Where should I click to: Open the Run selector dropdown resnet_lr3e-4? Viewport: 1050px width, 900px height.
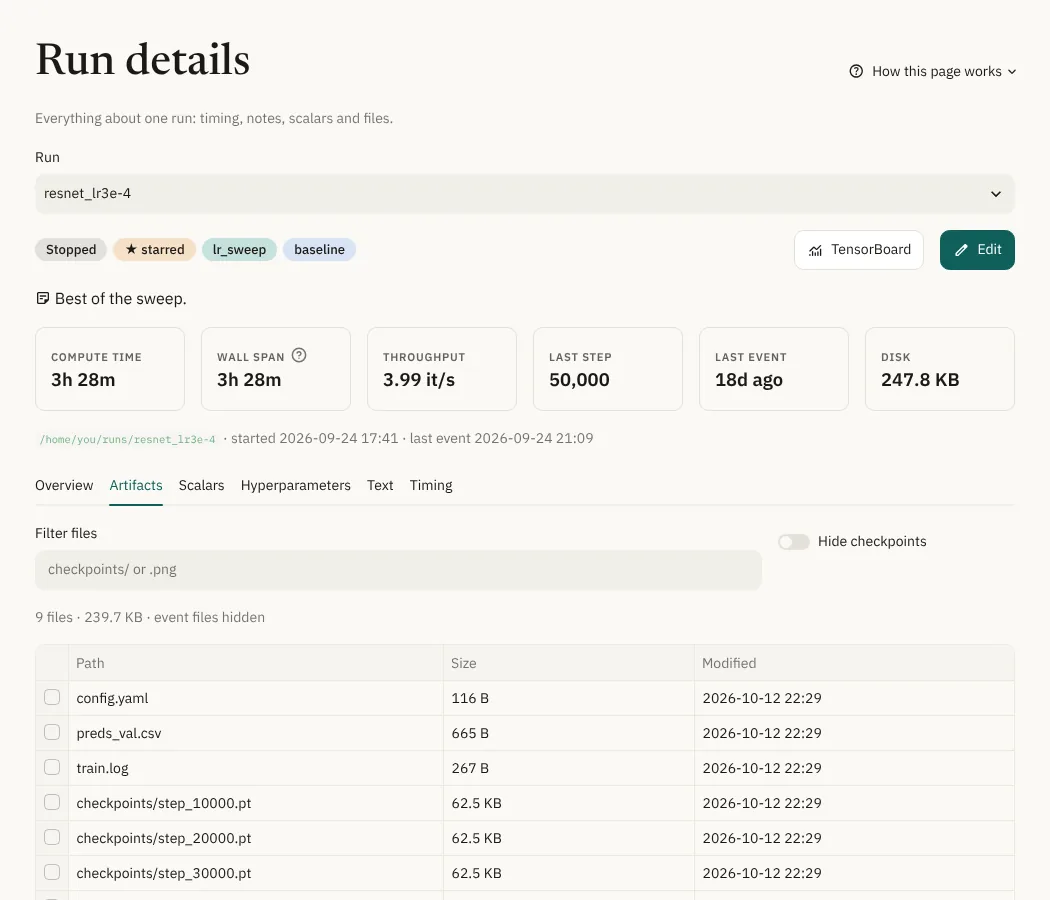pyautogui.click(x=524, y=194)
